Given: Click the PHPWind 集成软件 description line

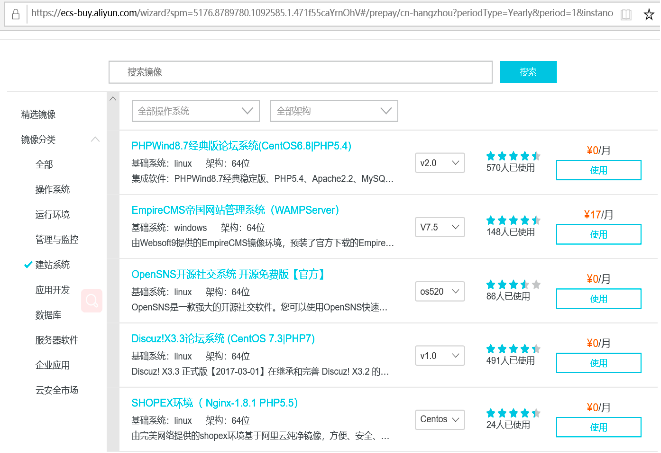Looking at the screenshot, I should pos(263,179).
